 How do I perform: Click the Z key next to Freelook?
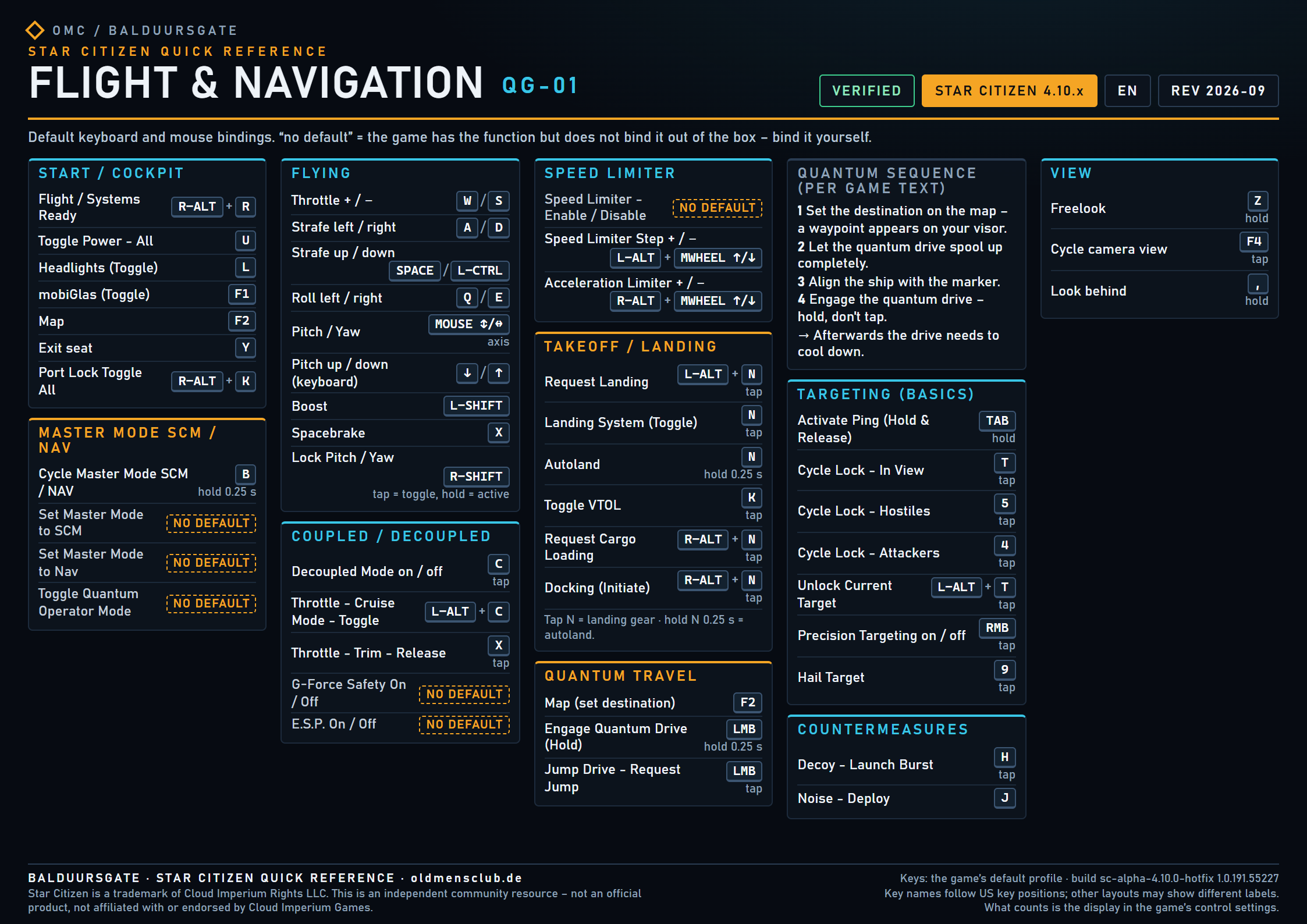(x=1258, y=201)
